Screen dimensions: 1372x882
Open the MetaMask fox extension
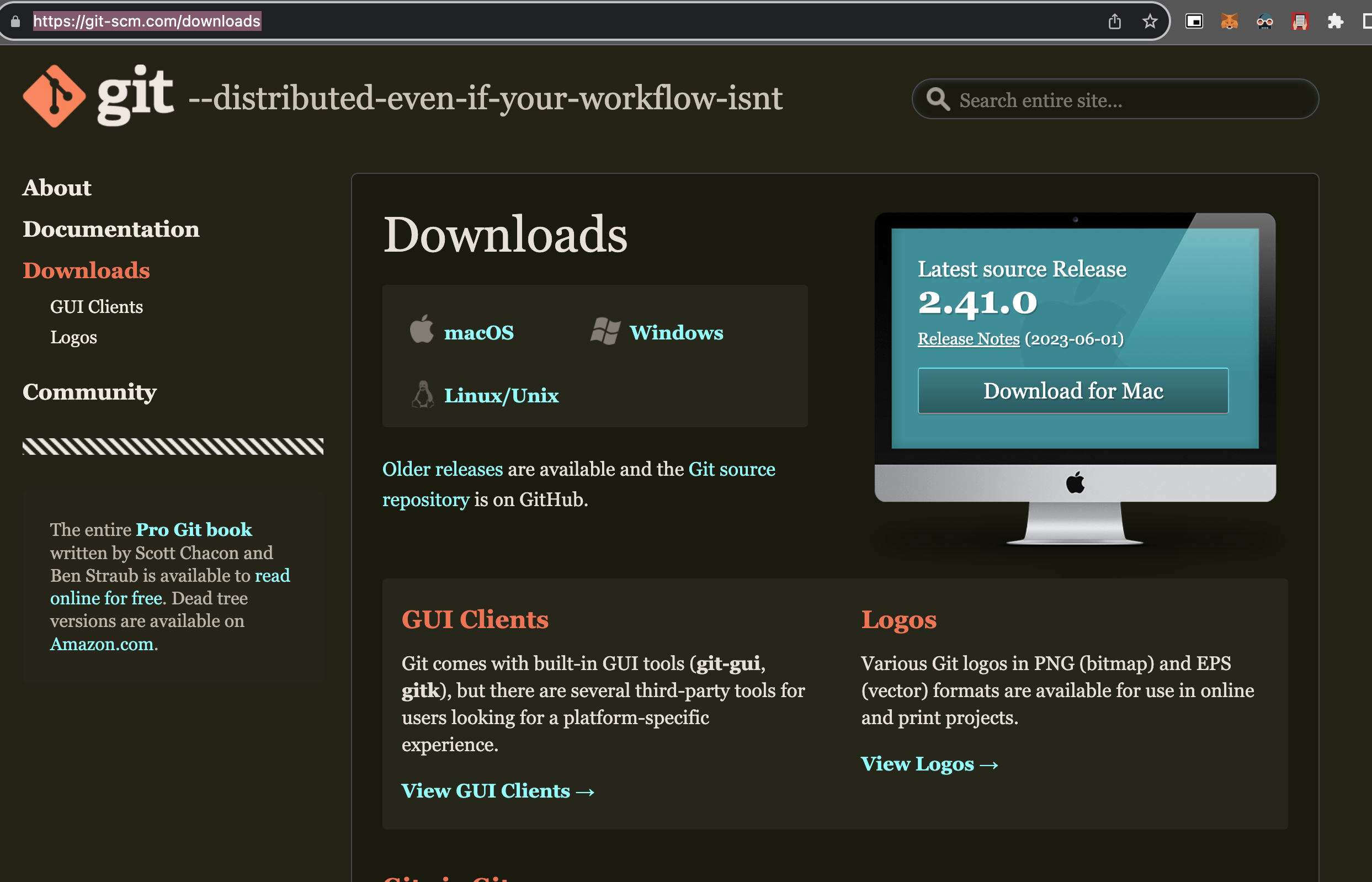click(1230, 21)
